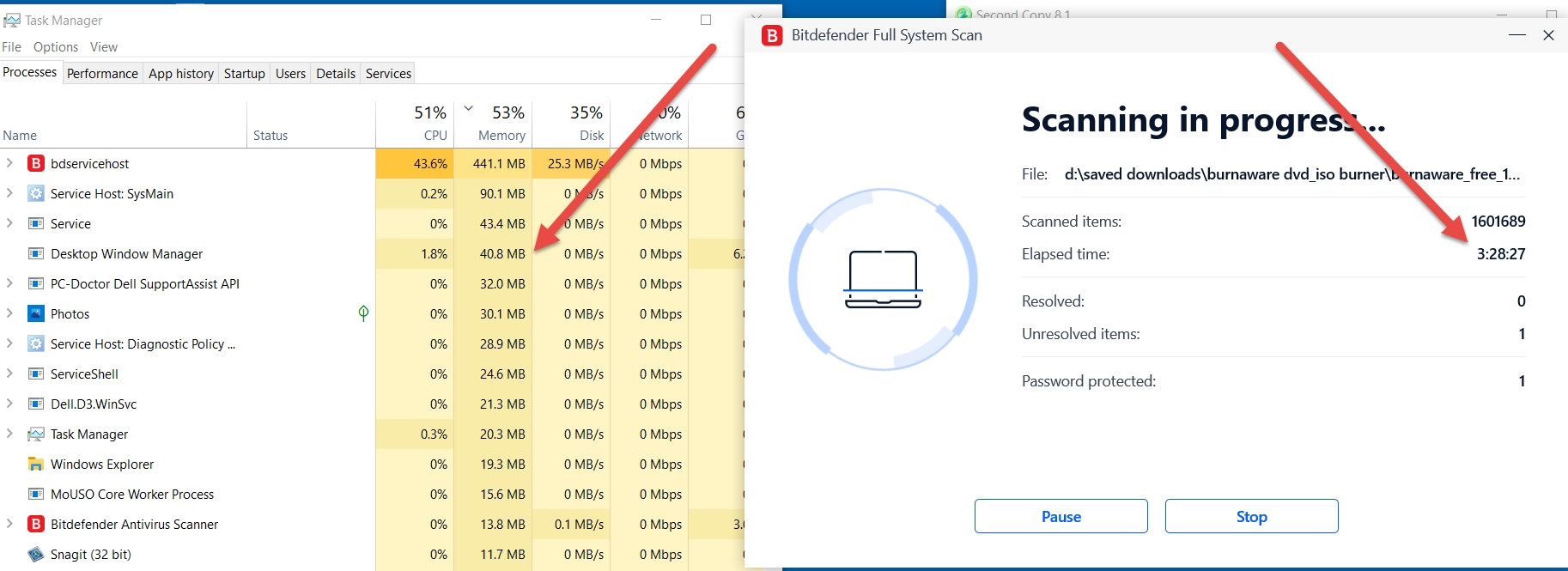Expand the Dell.D3.WinSvc process group

9,403
